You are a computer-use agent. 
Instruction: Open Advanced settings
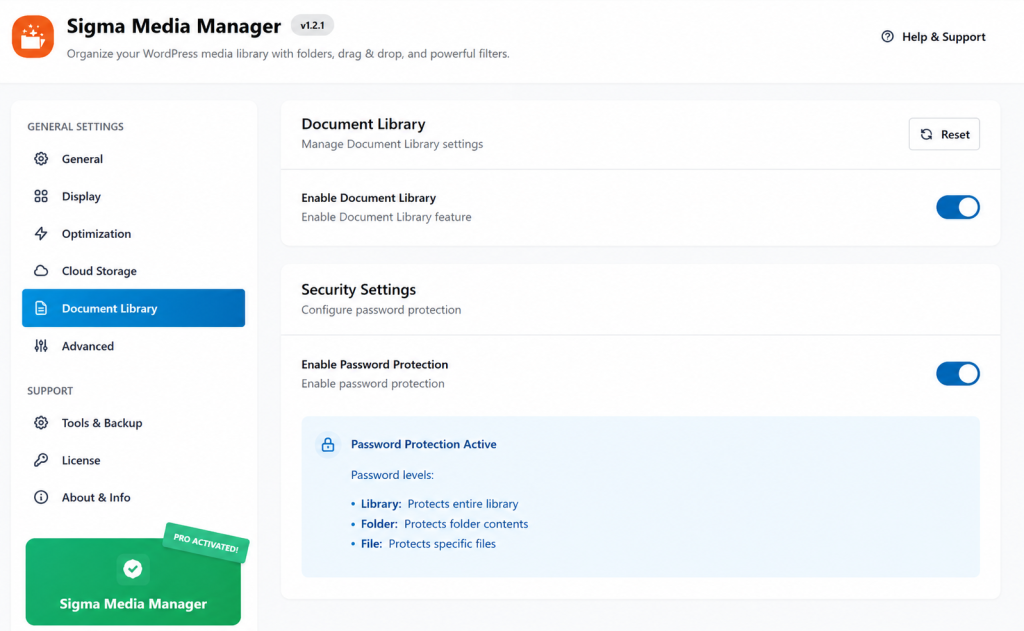tap(133, 346)
